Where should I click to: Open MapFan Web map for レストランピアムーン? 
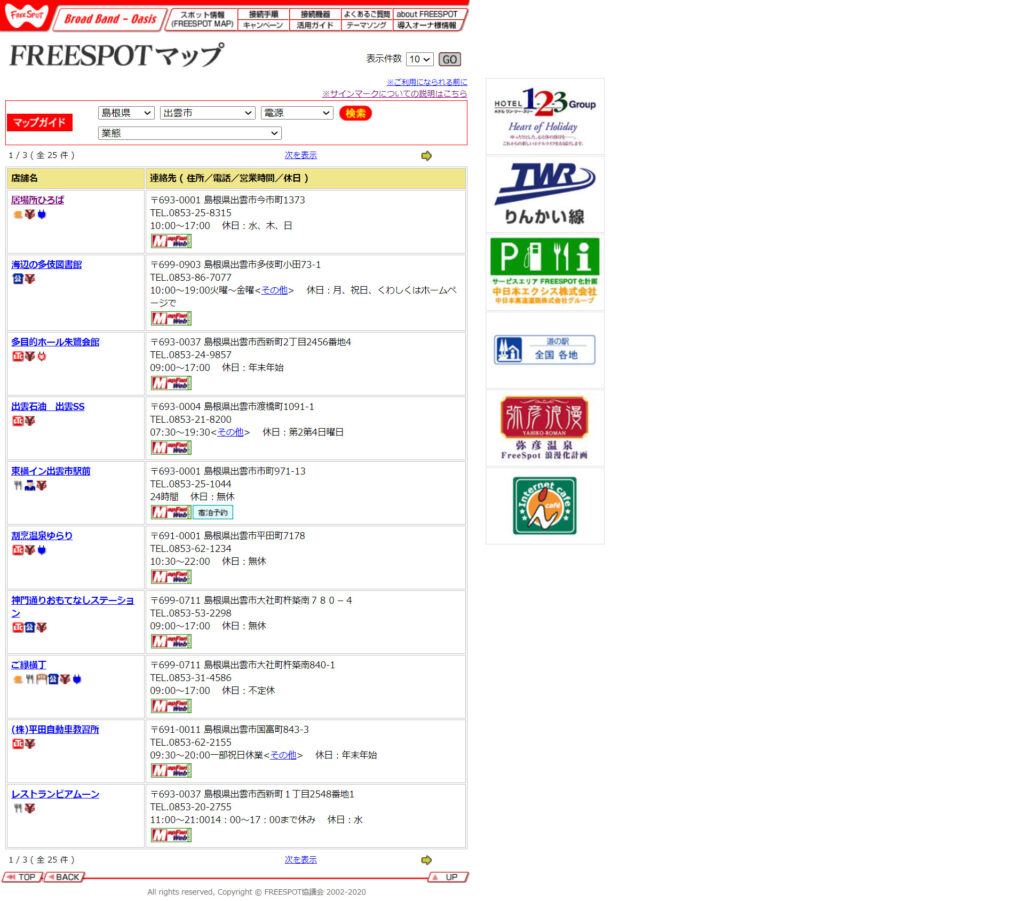click(x=171, y=835)
